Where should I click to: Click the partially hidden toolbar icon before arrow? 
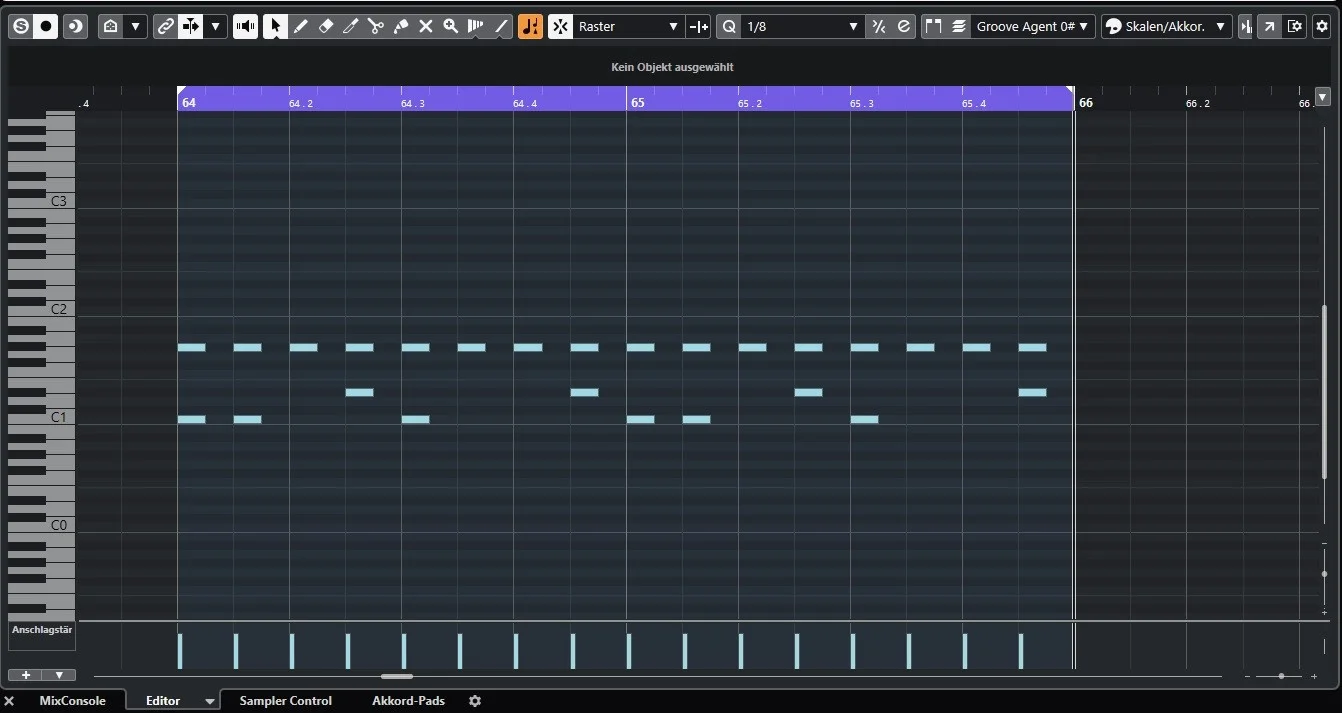(1245, 26)
